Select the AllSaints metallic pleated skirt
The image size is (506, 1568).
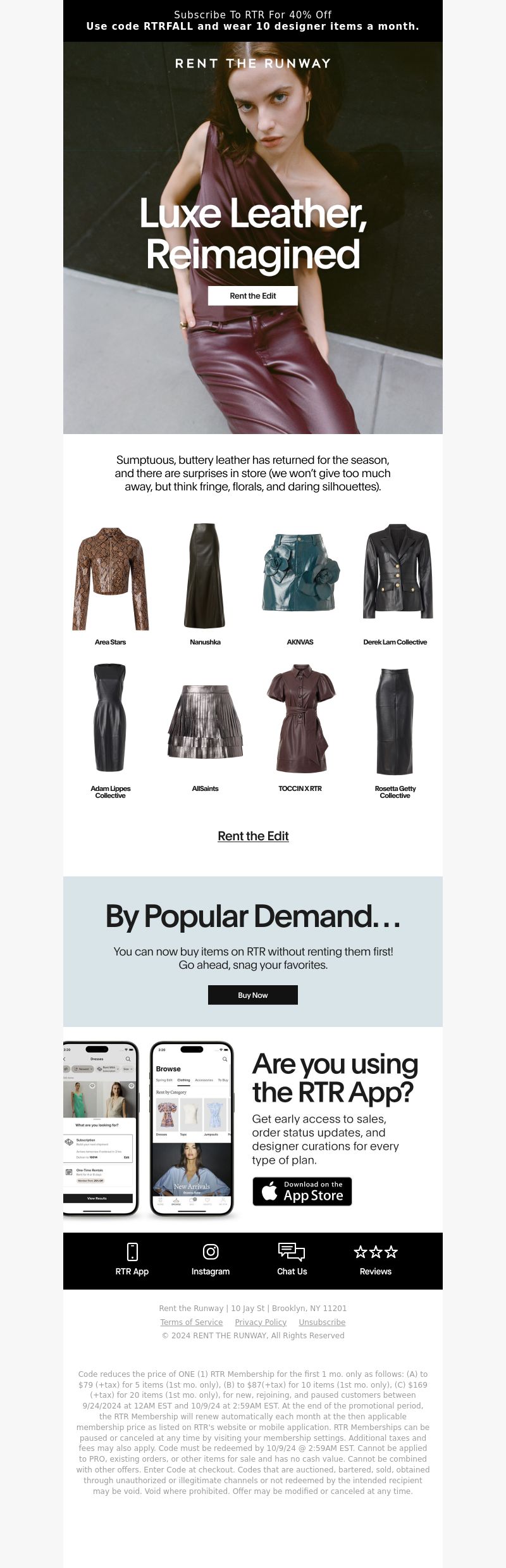pos(205,721)
